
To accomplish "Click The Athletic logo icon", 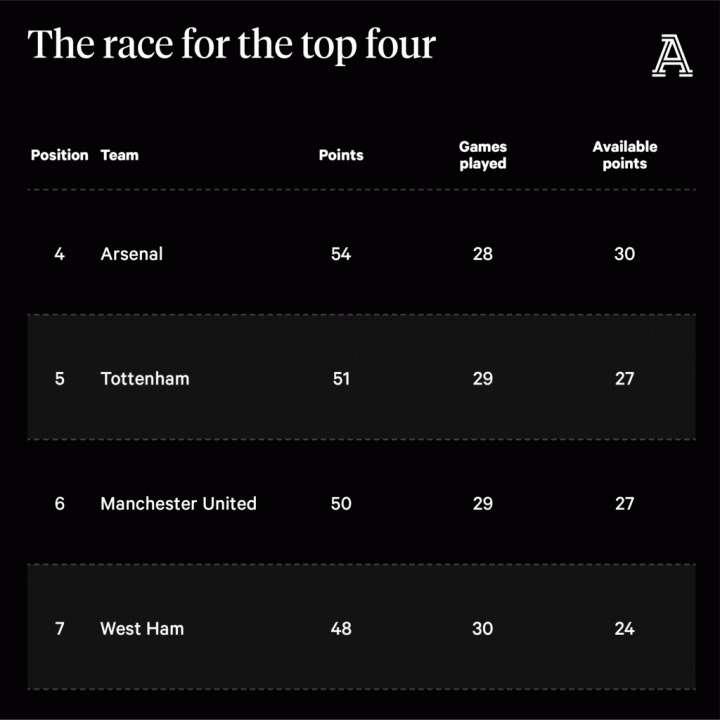I will point(672,54).
